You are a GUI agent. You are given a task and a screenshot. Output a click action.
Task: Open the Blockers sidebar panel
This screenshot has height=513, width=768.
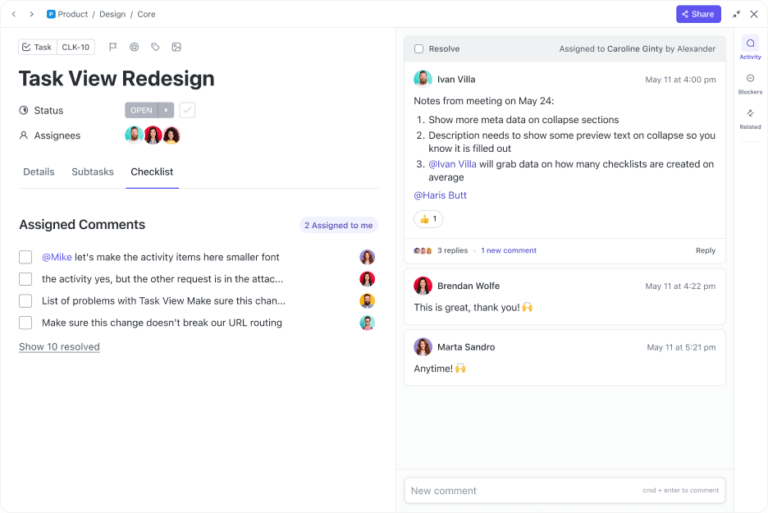[750, 83]
